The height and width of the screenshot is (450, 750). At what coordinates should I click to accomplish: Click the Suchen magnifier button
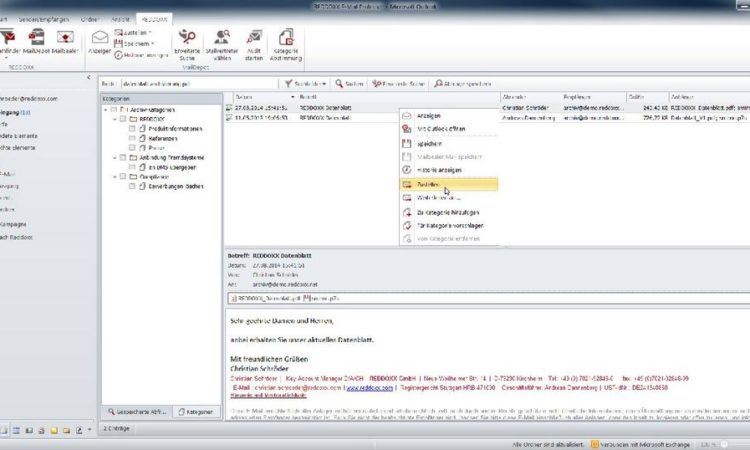[x=350, y=84]
